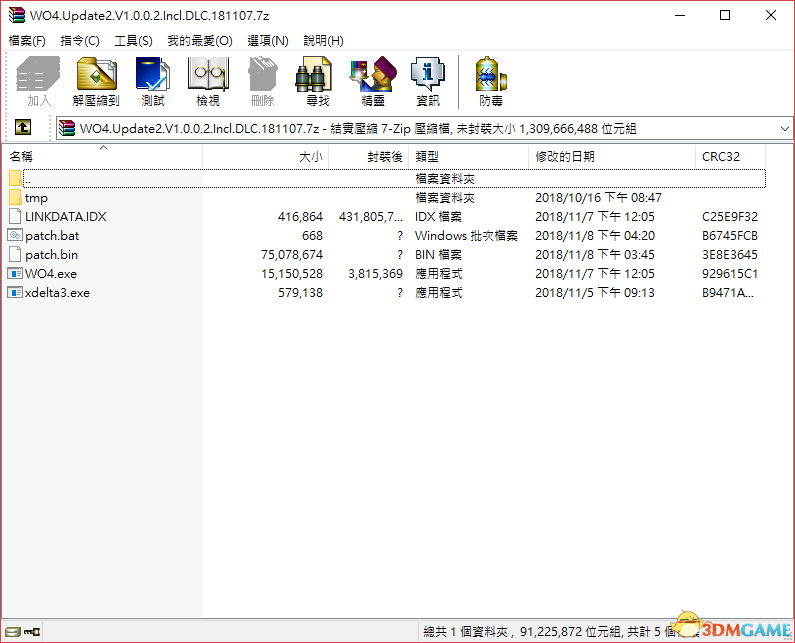Minimize the WinRAR window

pos(680,15)
